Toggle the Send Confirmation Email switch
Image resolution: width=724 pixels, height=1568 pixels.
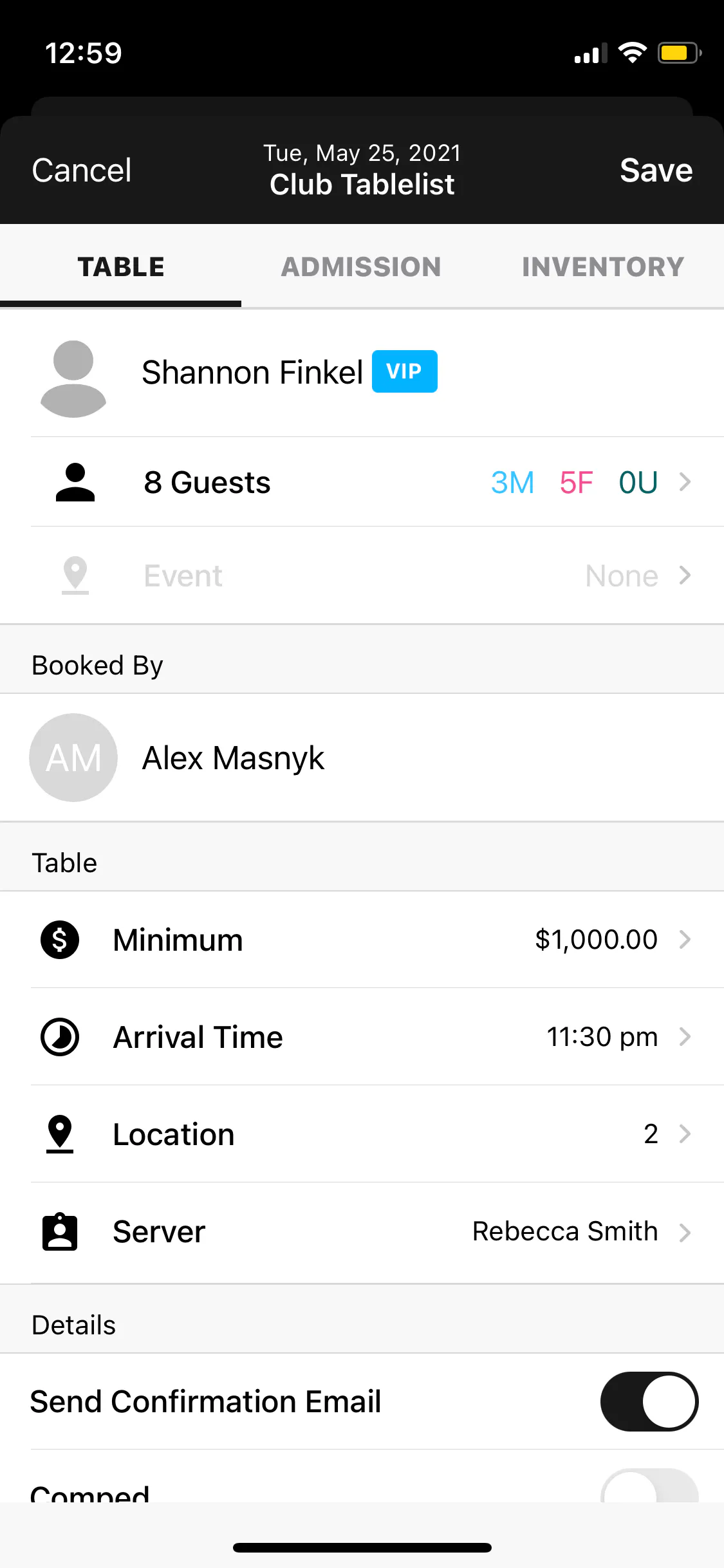[x=649, y=1401]
